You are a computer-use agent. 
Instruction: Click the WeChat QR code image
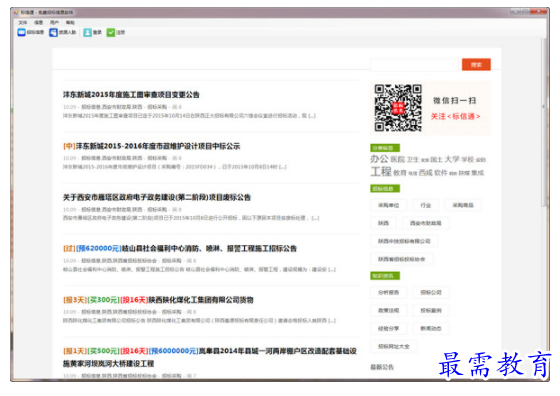[398, 107]
